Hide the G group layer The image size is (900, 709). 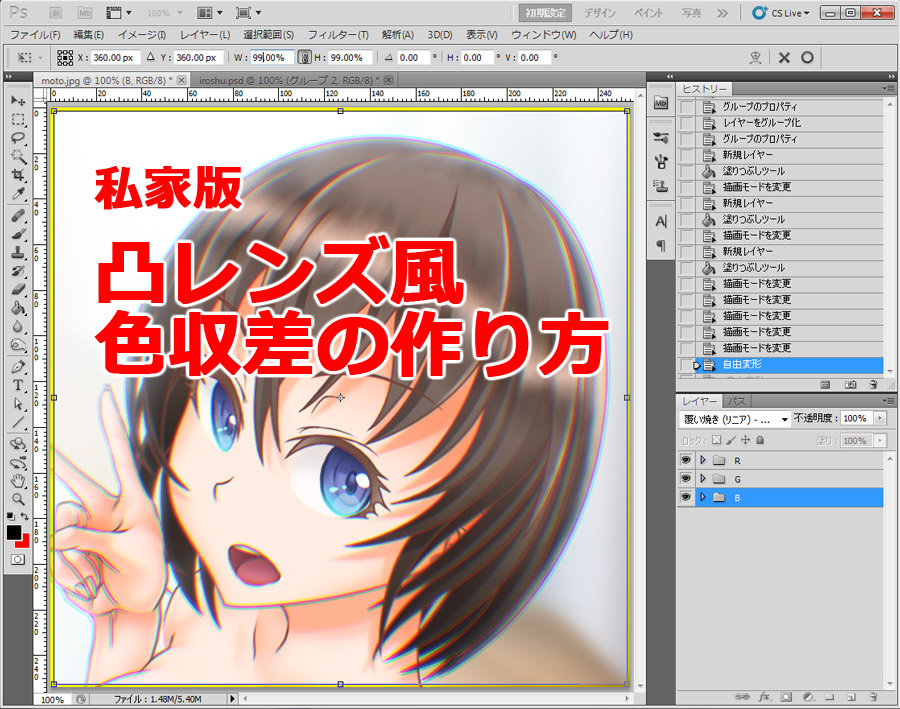click(x=685, y=479)
